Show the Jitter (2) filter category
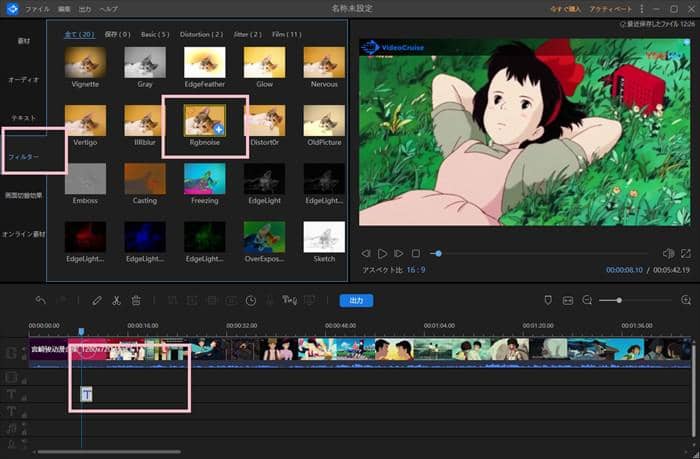The height and width of the screenshot is (459, 700). (248, 34)
